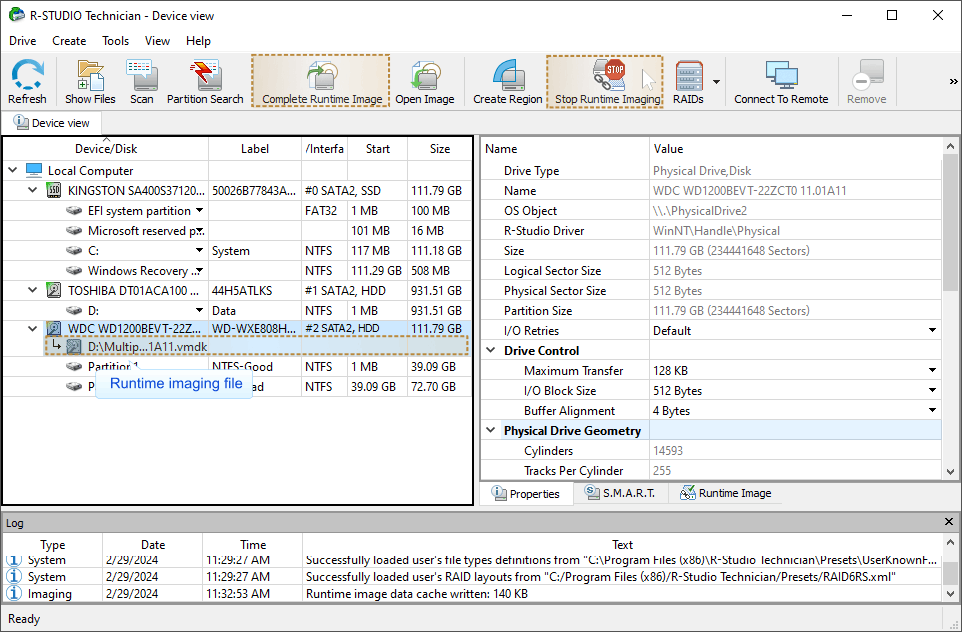This screenshot has height=632, width=962.
Task: Select the Local Computer node
Action: 90,171
